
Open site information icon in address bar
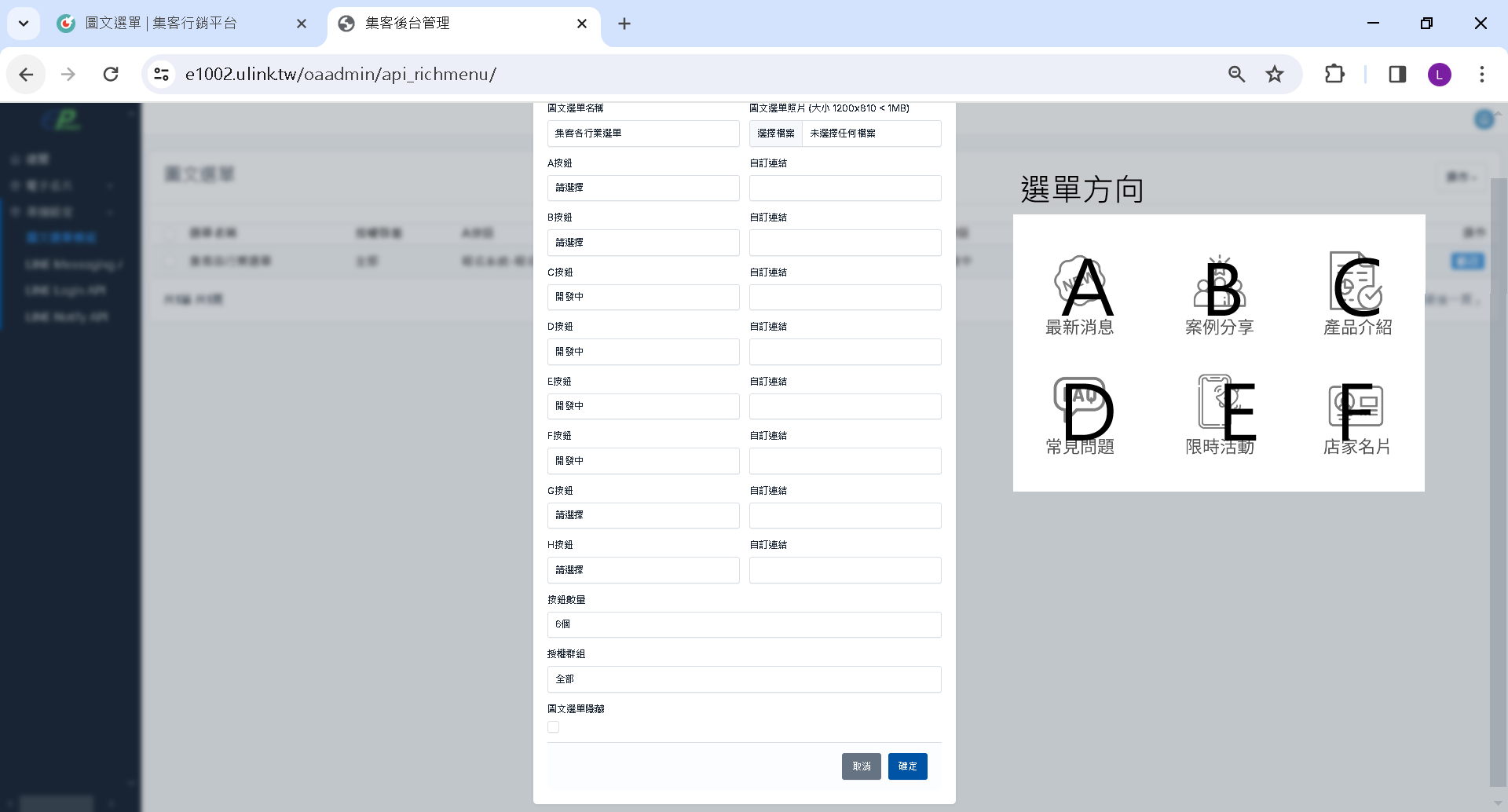tap(161, 75)
